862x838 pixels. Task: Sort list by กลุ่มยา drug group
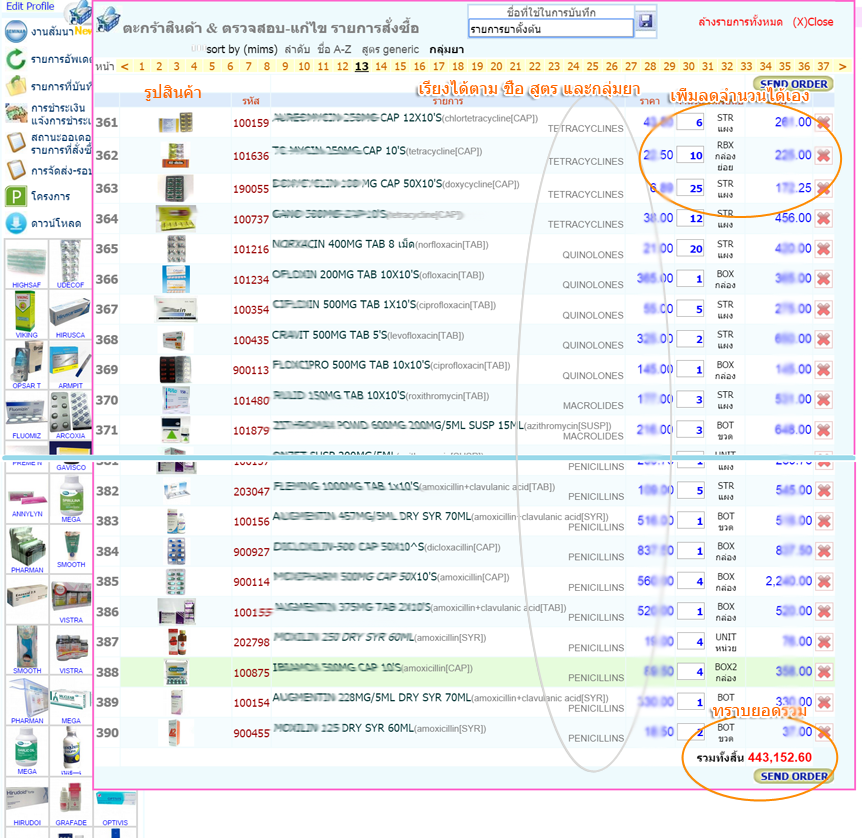[x=446, y=49]
